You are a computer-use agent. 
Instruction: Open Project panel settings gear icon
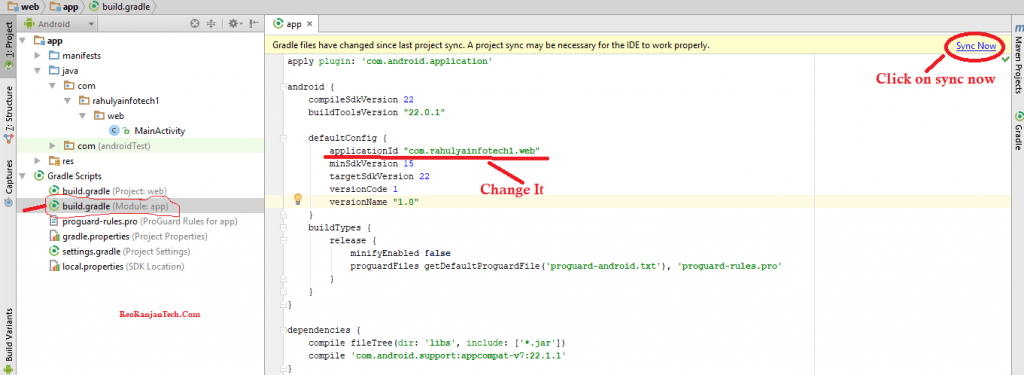coord(235,24)
